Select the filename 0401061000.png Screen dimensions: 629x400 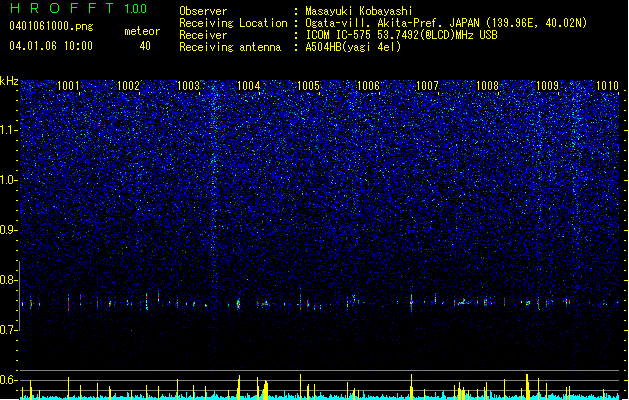(51, 26)
